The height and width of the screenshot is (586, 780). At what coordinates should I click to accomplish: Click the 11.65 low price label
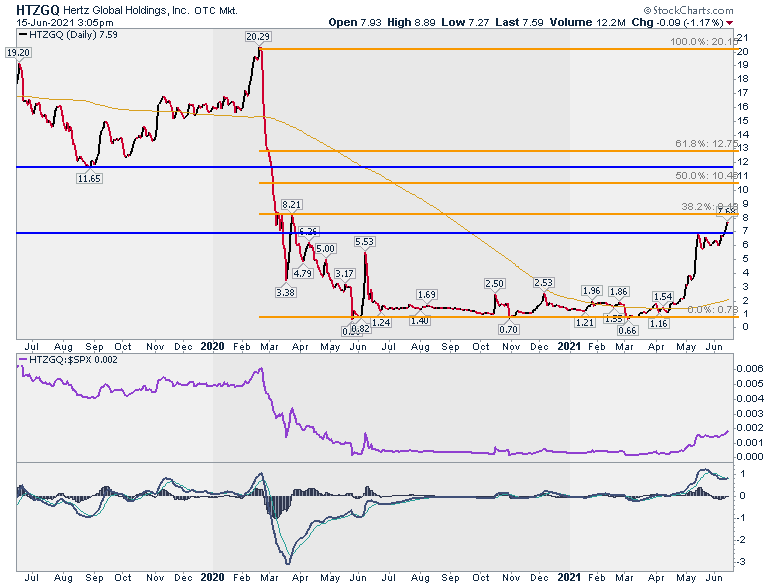pyautogui.click(x=89, y=178)
